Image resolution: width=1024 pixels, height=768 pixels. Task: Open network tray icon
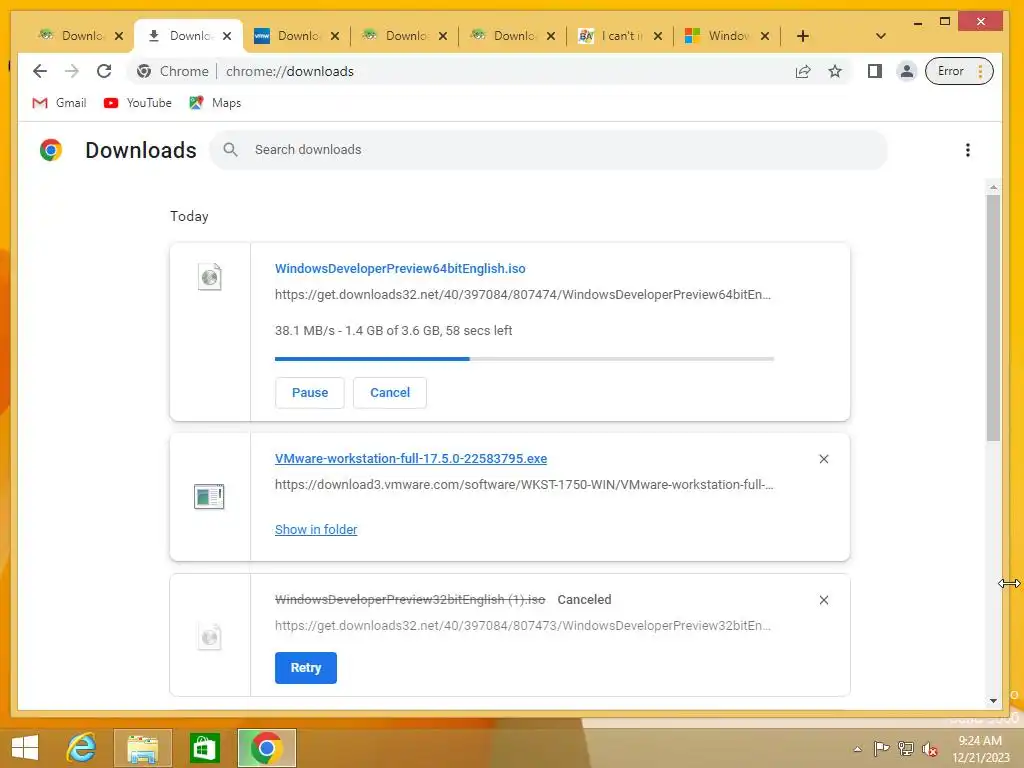click(x=906, y=748)
